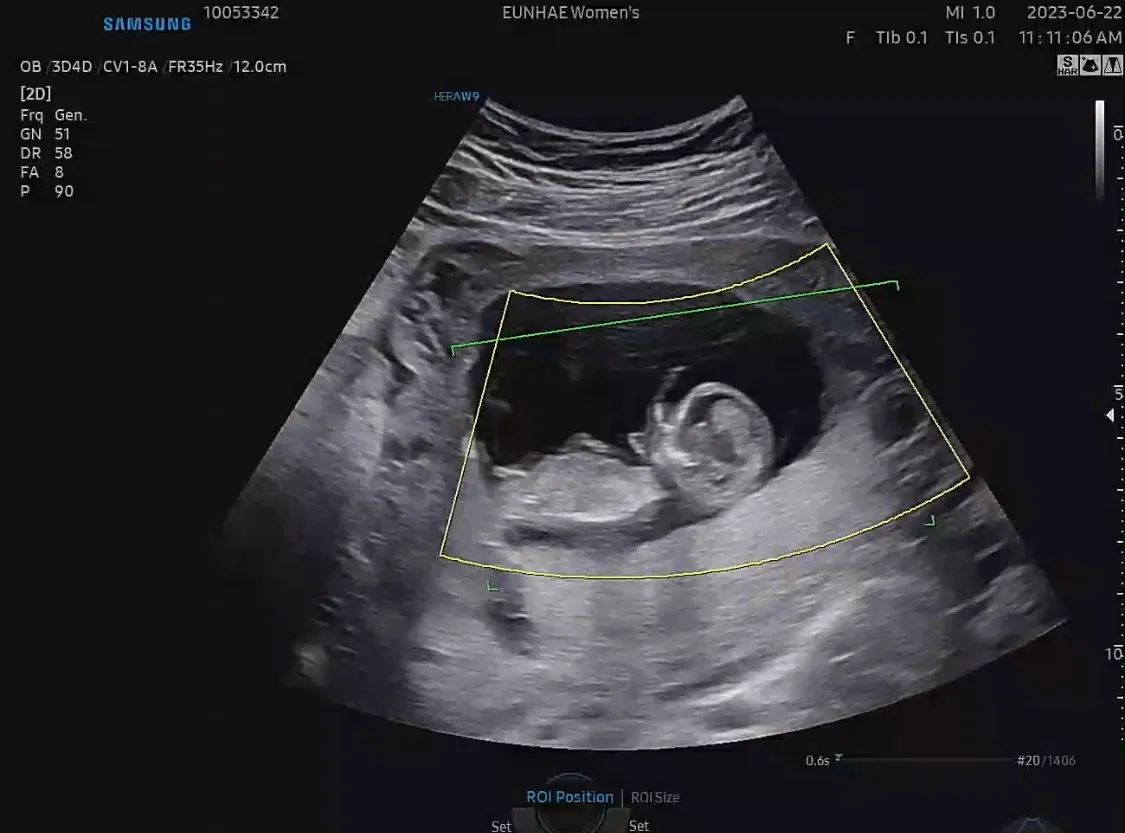
Task: Click the CV1-8A probe name
Action: pos(130,67)
